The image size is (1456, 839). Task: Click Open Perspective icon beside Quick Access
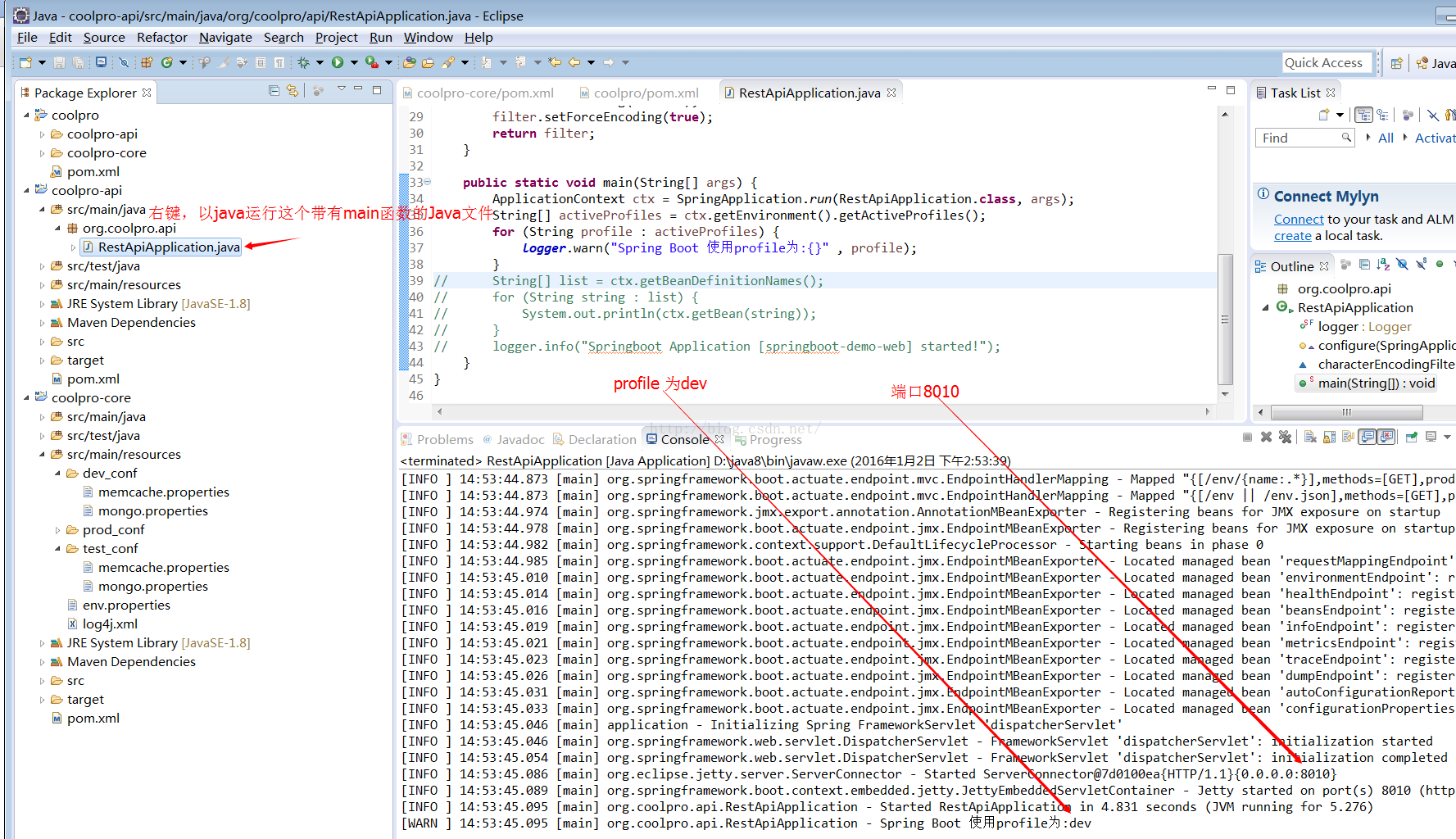point(1397,63)
